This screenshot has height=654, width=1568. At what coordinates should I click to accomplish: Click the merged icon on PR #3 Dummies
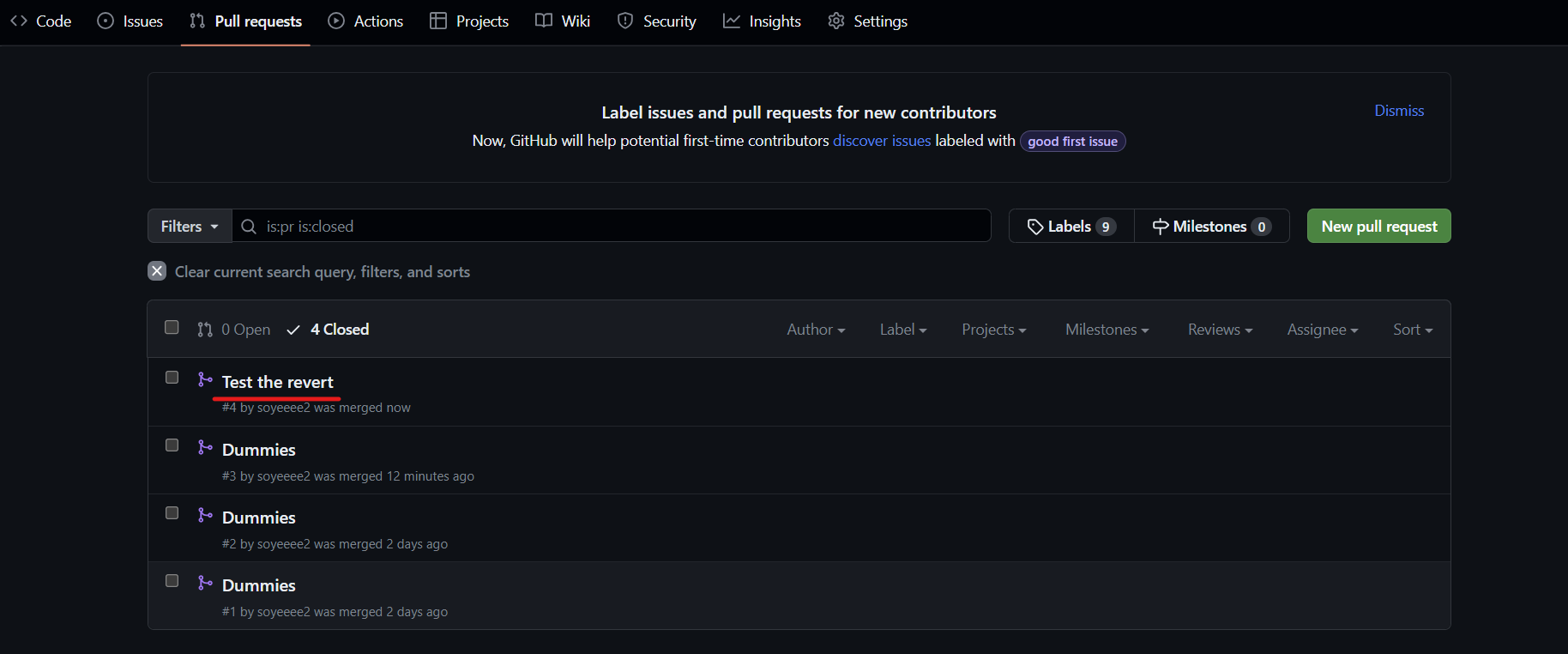click(x=205, y=447)
